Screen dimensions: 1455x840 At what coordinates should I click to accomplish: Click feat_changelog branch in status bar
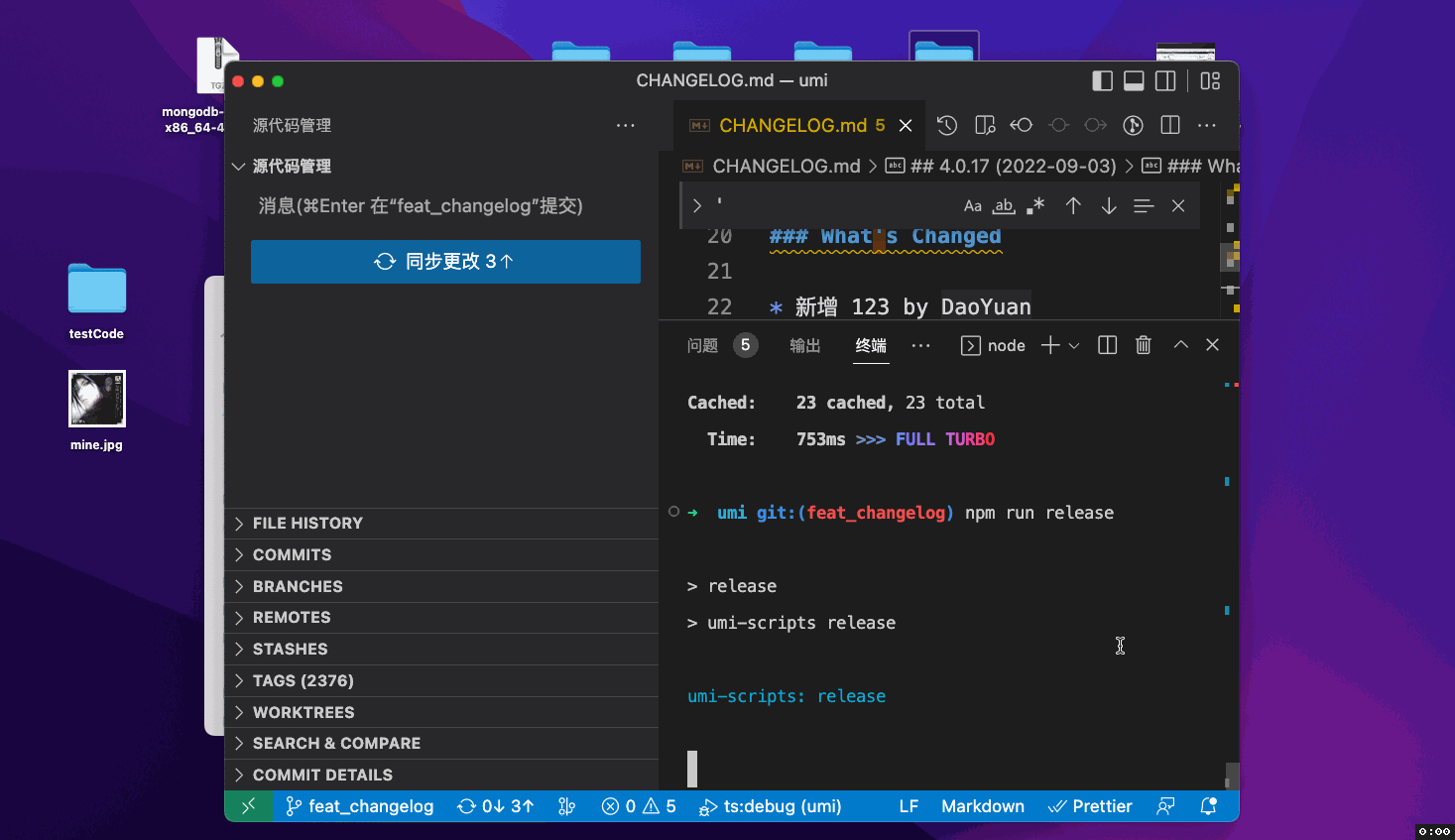point(360,806)
